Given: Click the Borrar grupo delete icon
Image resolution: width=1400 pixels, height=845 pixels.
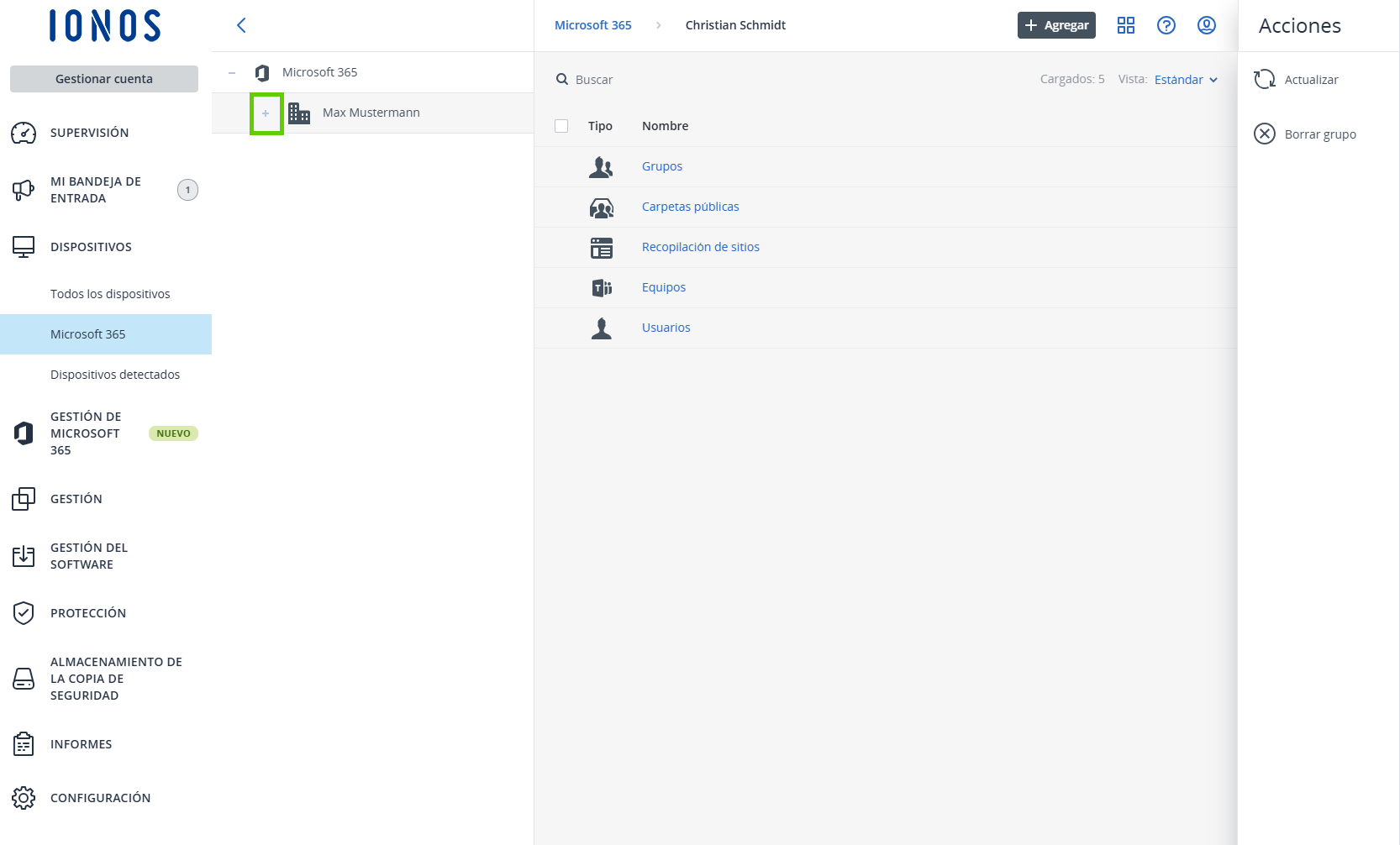Looking at the screenshot, I should (x=1264, y=134).
